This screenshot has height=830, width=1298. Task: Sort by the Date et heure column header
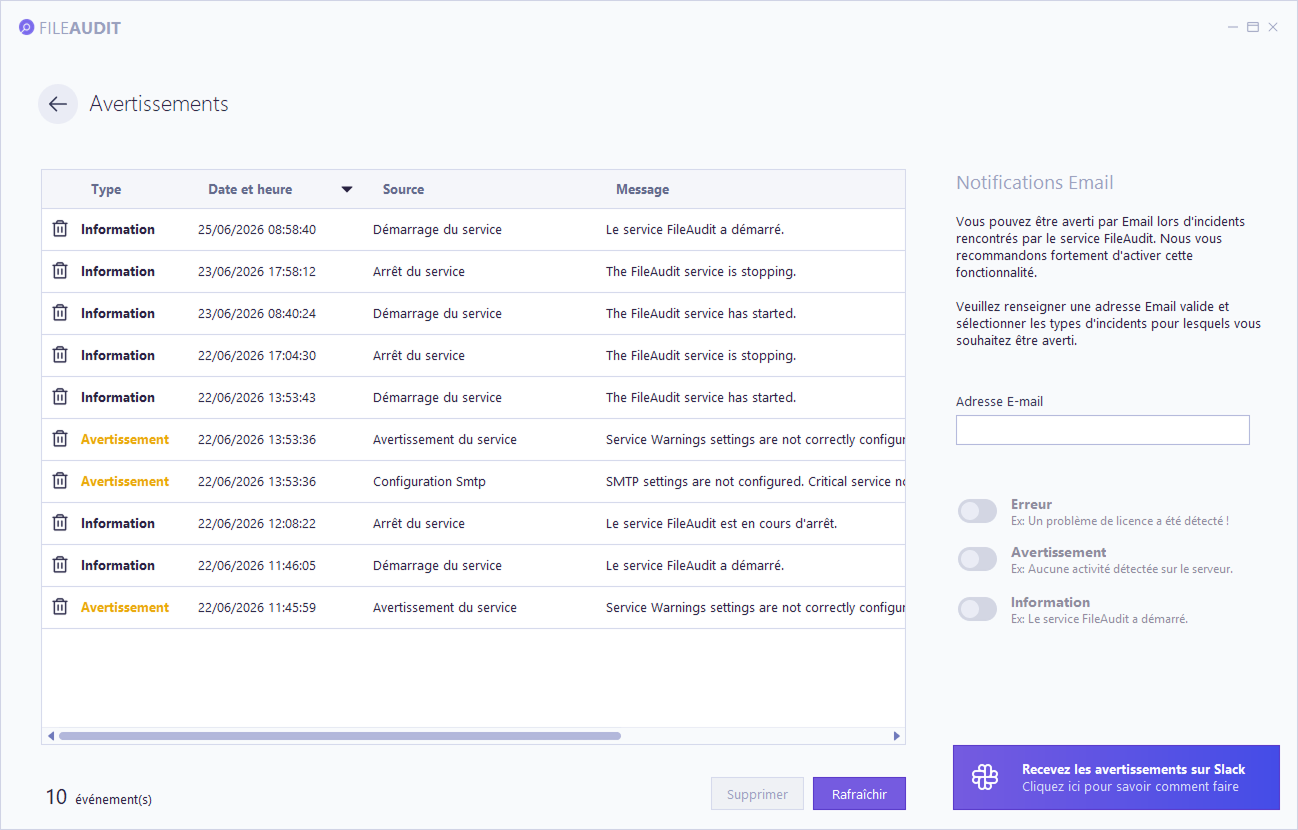(250, 189)
